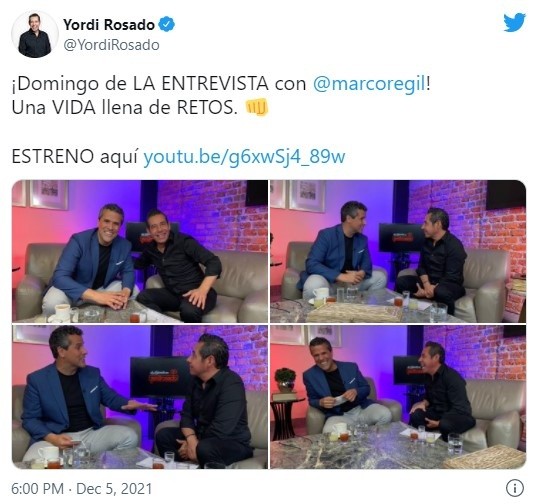The image size is (536, 504).
Task: Open the bottom-right interview photo
Action: [398, 397]
